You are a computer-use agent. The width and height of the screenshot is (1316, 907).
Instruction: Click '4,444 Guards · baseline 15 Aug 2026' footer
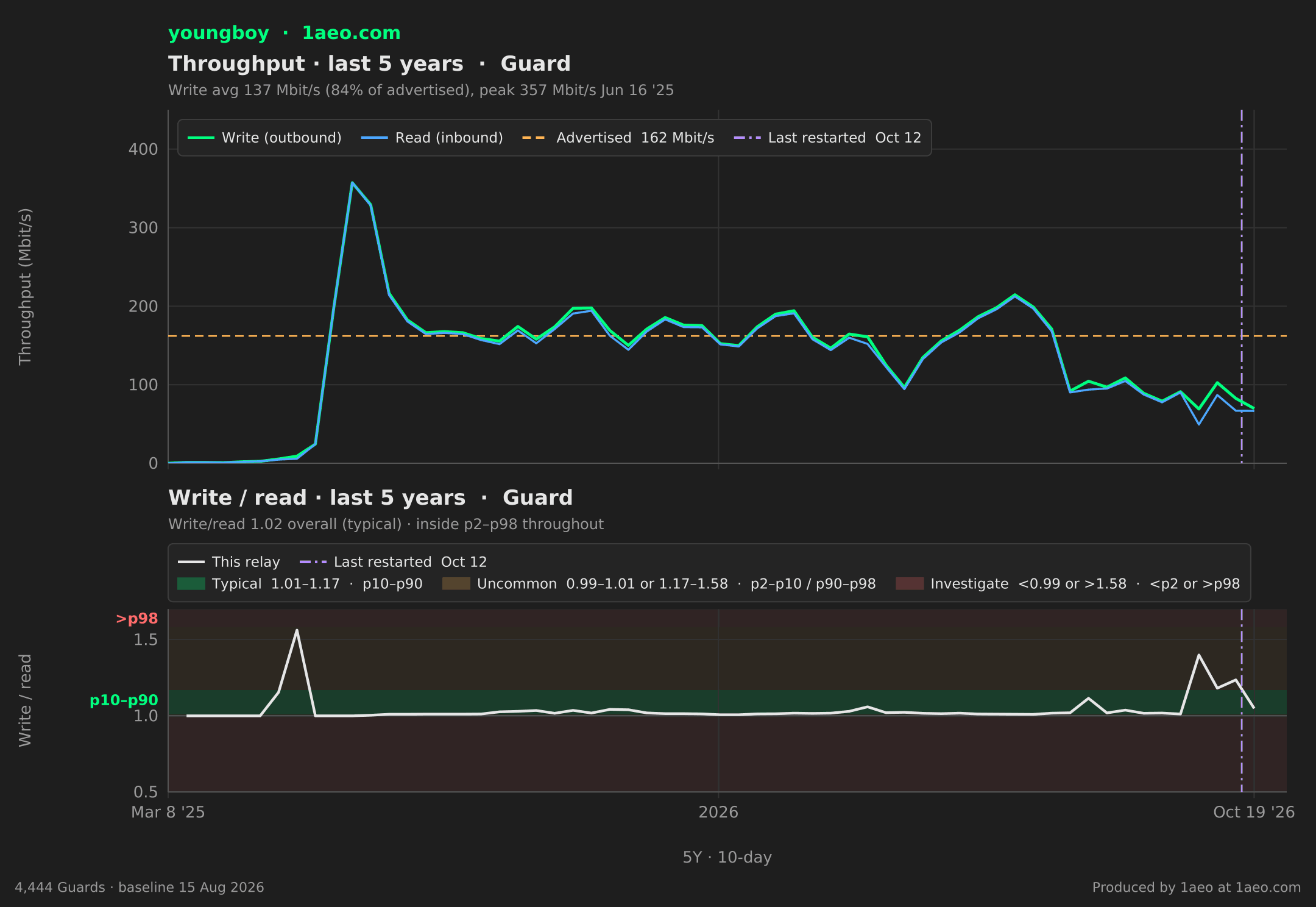coord(140,887)
